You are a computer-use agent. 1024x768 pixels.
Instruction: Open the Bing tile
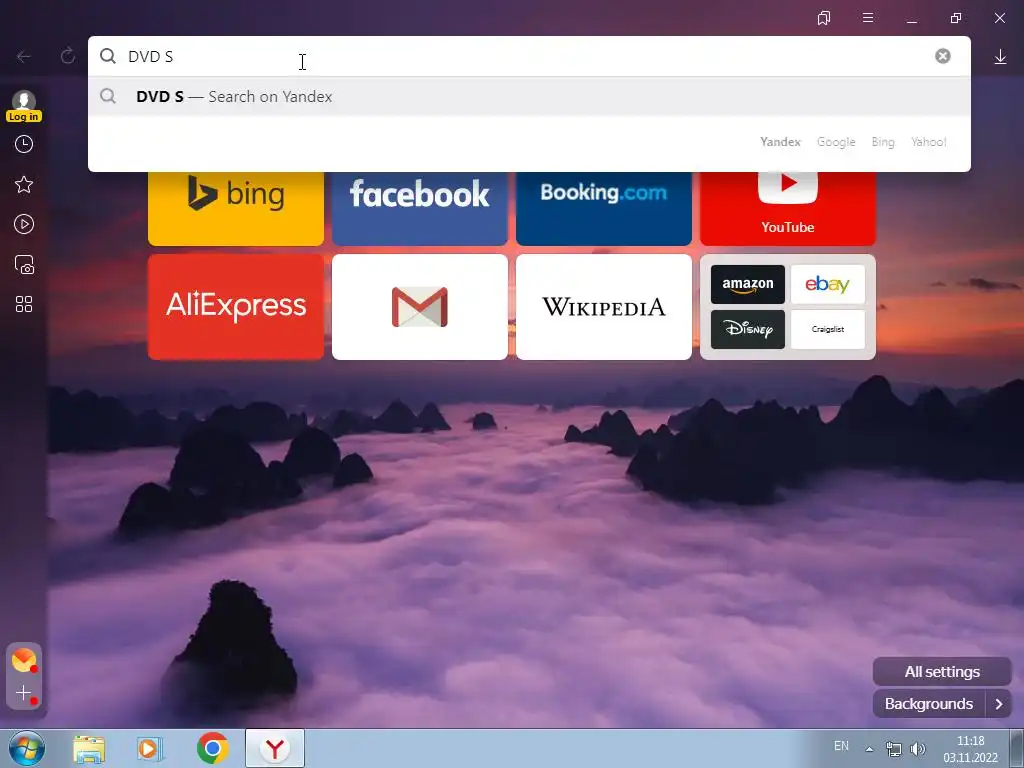[x=236, y=208]
